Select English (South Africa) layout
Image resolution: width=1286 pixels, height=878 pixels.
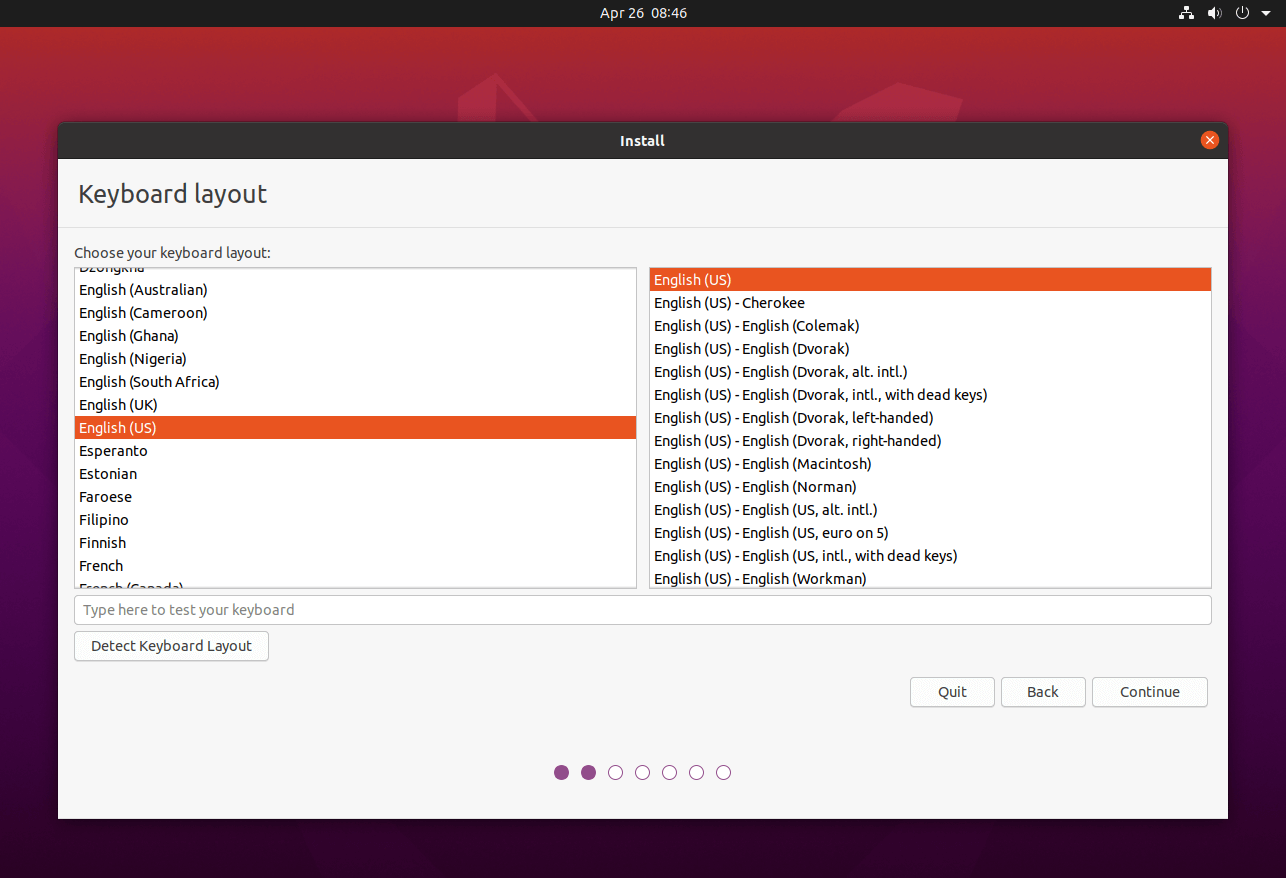click(355, 382)
